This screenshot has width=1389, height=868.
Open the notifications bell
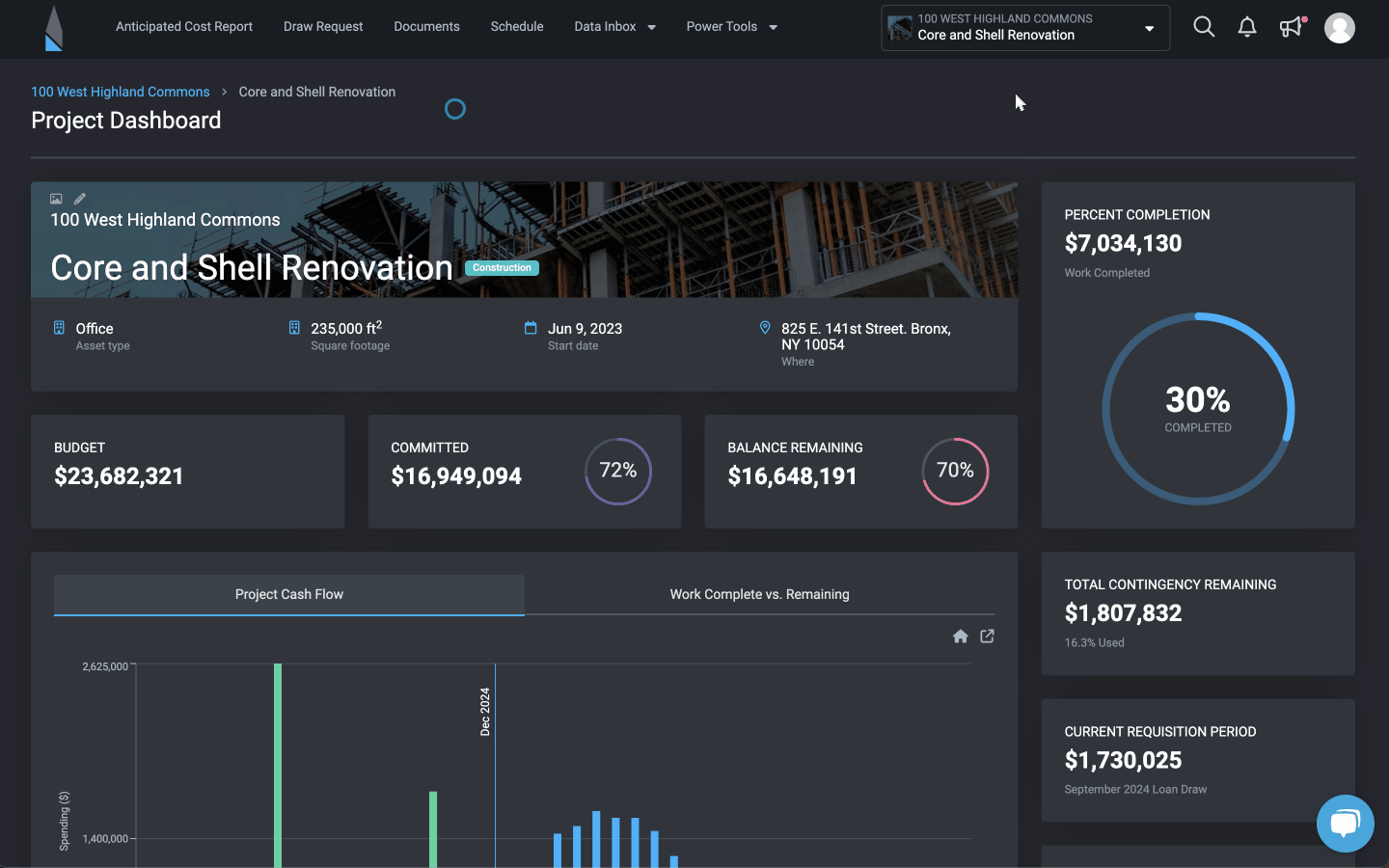point(1247,27)
